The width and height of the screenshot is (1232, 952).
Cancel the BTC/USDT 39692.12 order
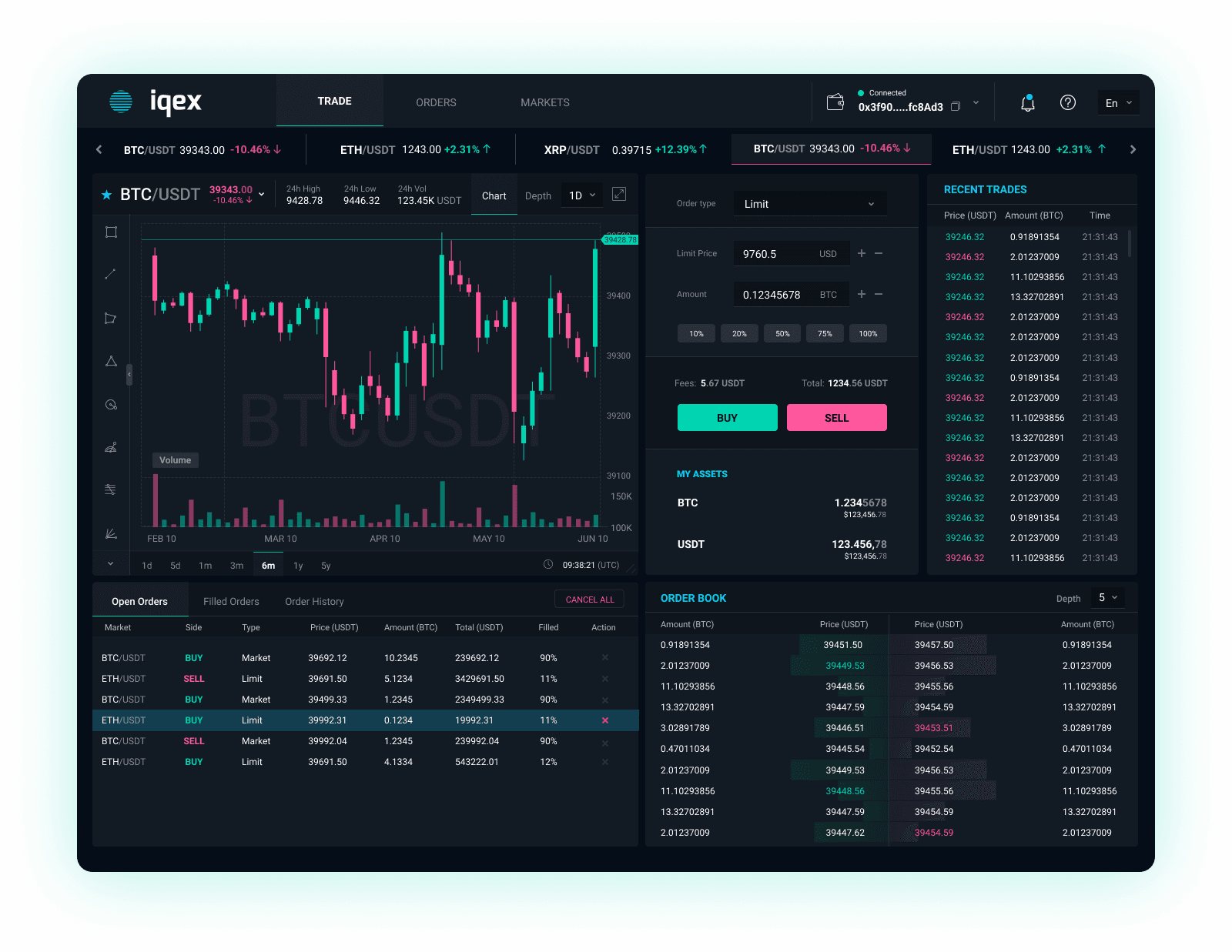pyautogui.click(x=605, y=657)
